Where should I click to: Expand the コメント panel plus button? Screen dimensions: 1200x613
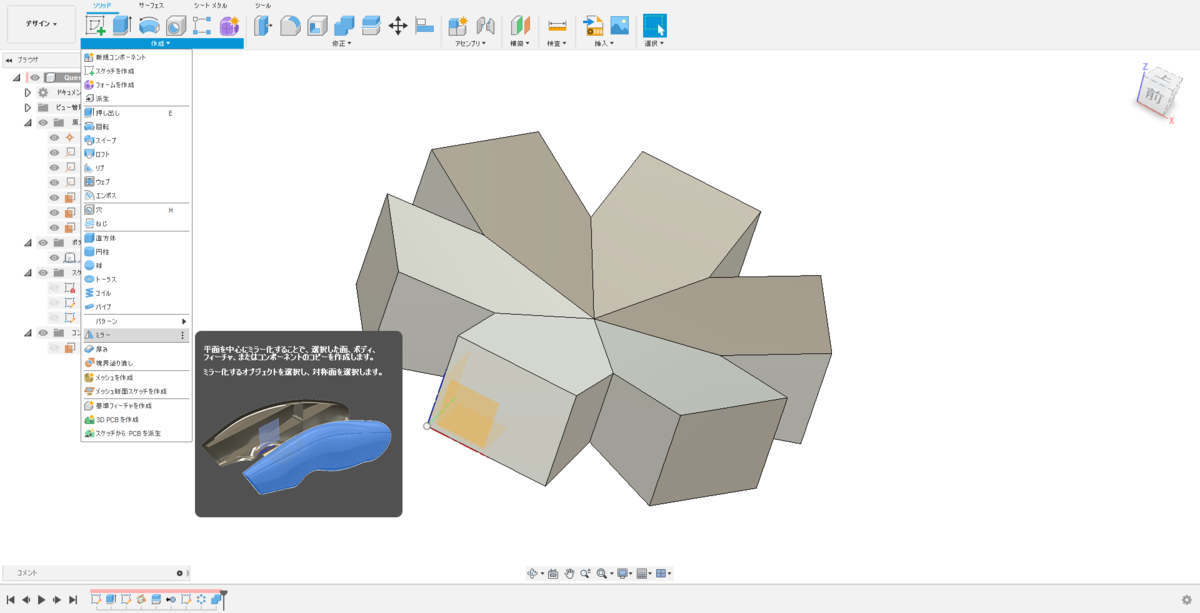pyautogui.click(x=179, y=573)
